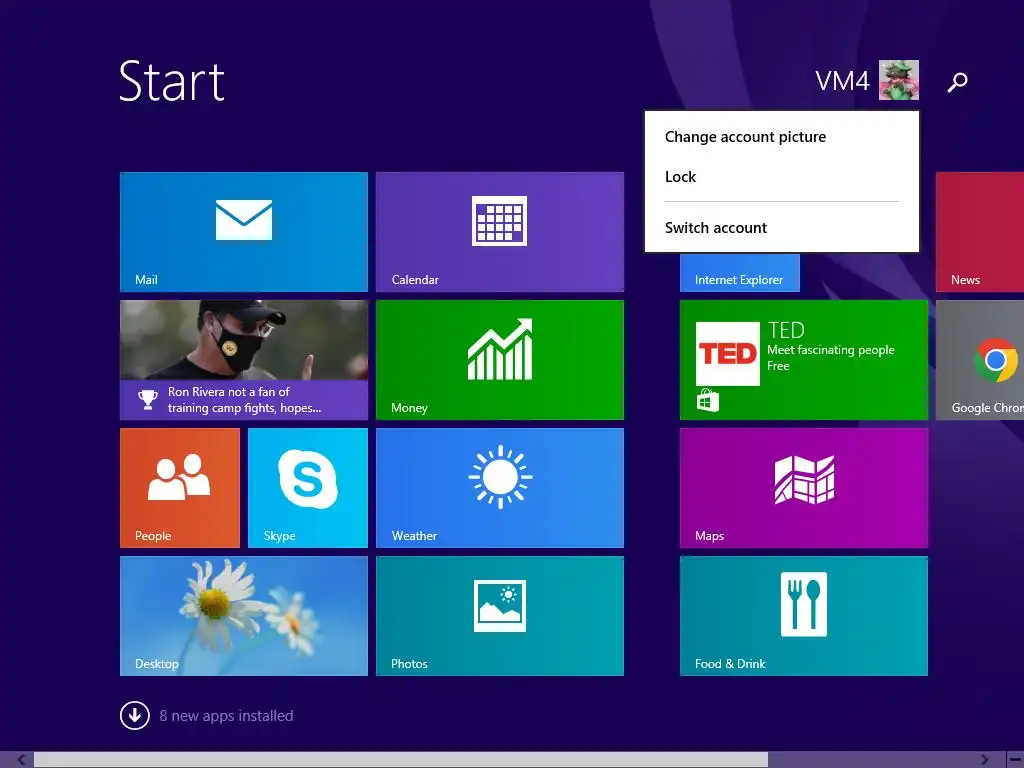Open the People tile

click(180, 488)
